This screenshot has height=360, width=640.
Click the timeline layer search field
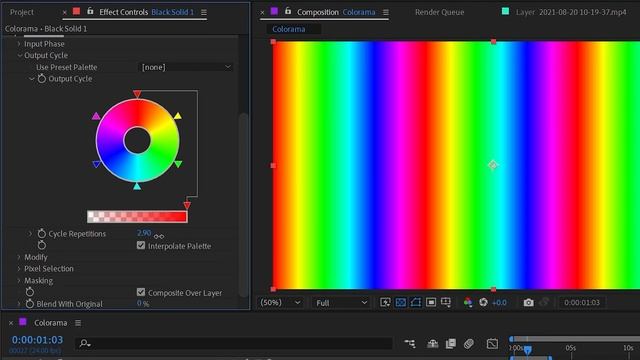[x=233, y=344]
